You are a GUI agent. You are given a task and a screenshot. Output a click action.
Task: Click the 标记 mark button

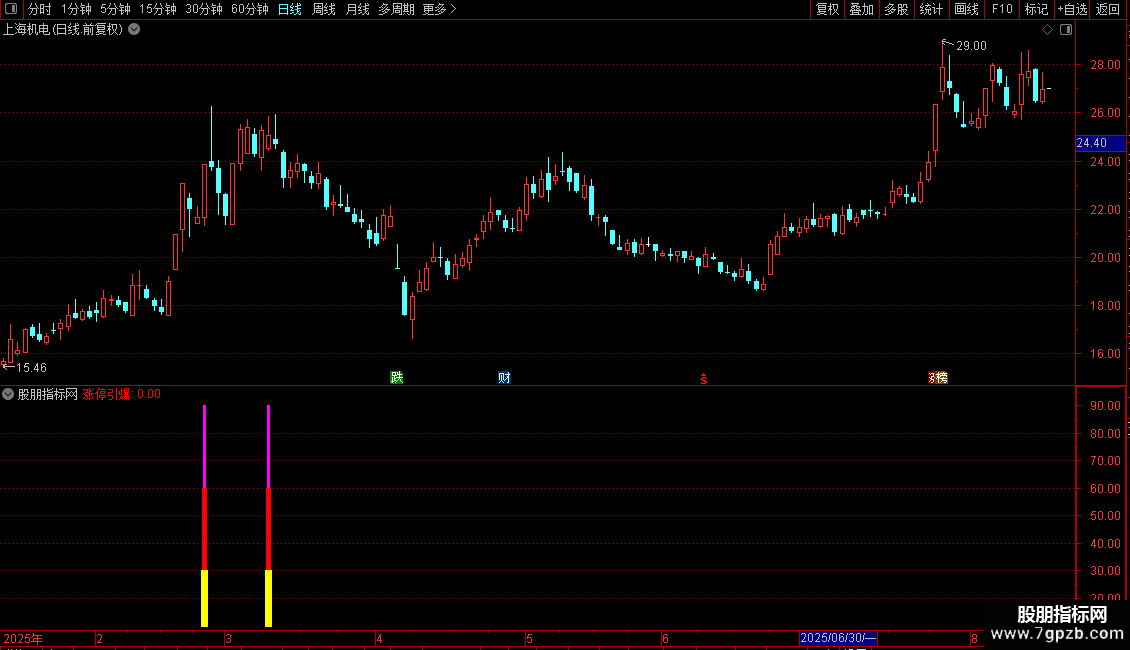click(1036, 9)
